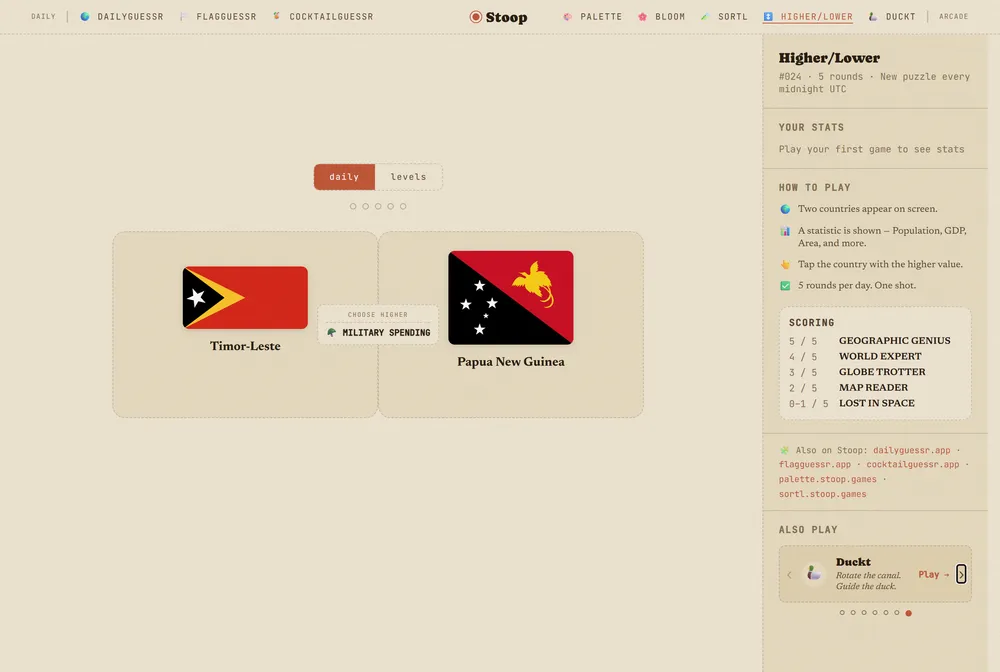Screen dimensions: 1000x672
Task: Switch to levels mode
Action: pos(408,177)
